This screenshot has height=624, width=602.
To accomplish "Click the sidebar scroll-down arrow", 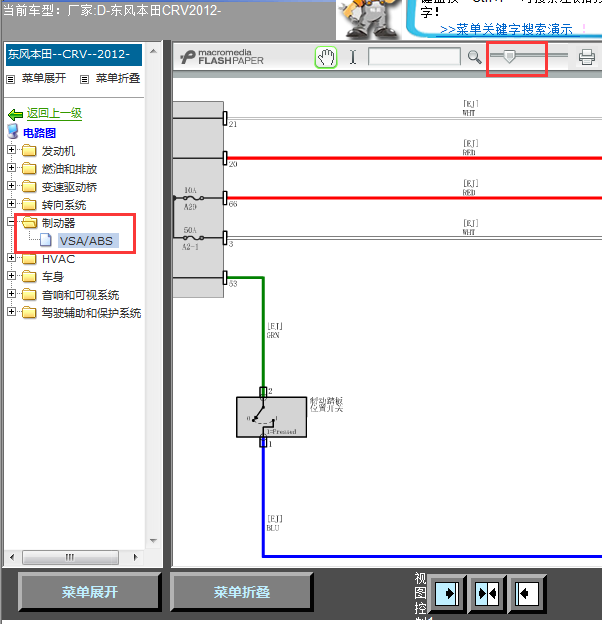I will (153, 540).
